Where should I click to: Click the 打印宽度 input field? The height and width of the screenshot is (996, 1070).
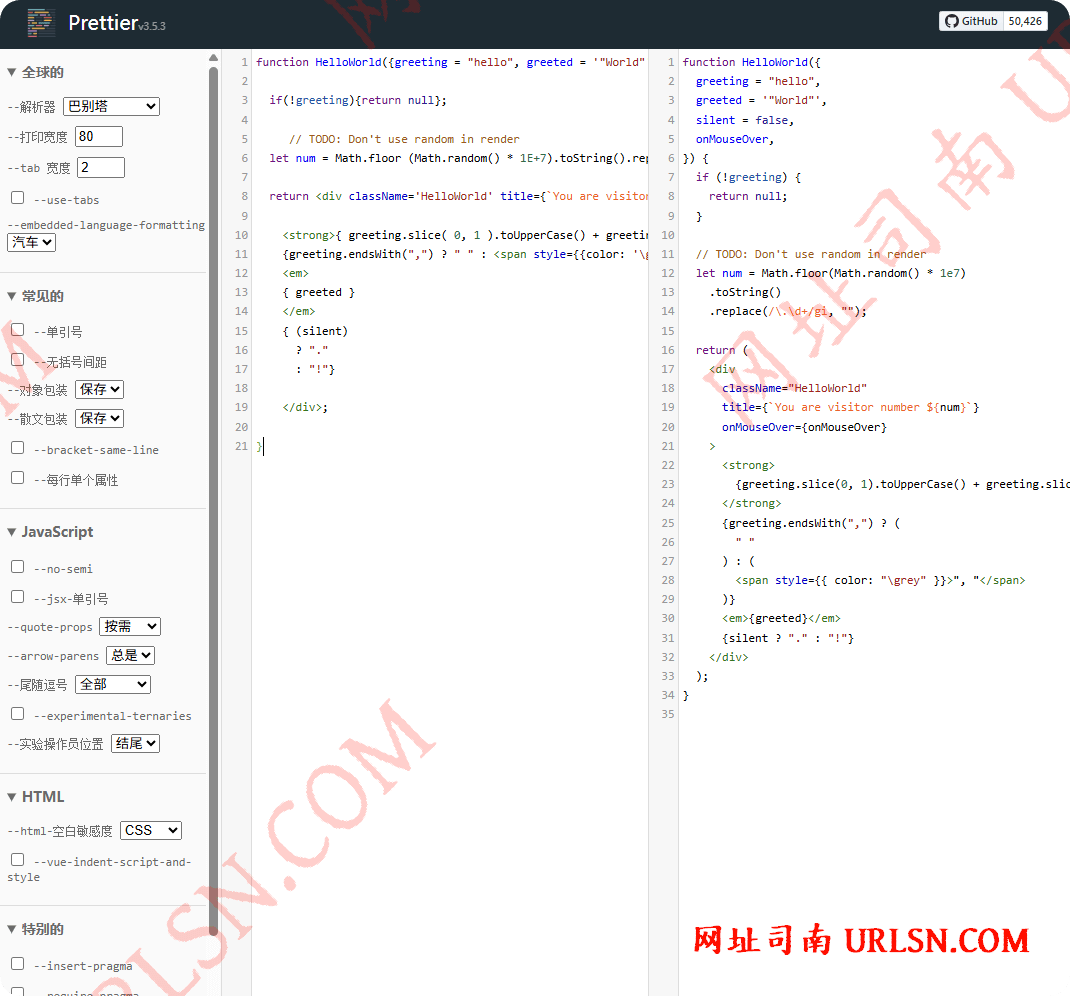[99, 136]
